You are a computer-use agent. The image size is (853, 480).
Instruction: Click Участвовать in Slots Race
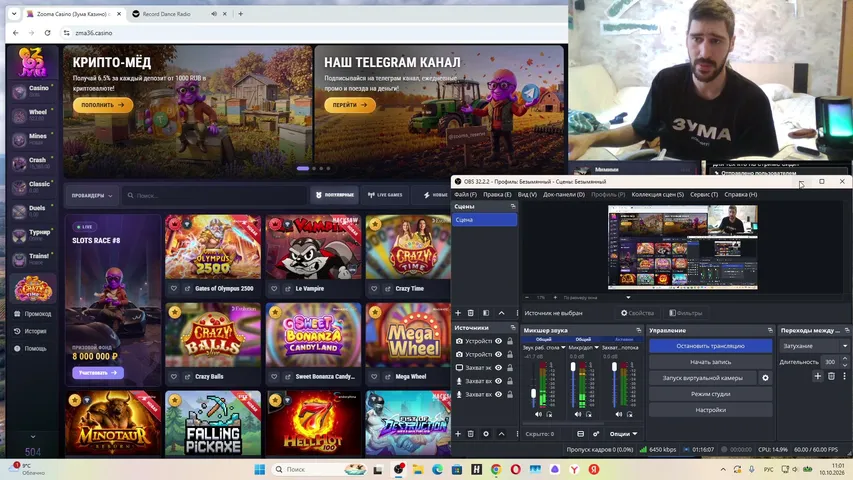click(98, 373)
